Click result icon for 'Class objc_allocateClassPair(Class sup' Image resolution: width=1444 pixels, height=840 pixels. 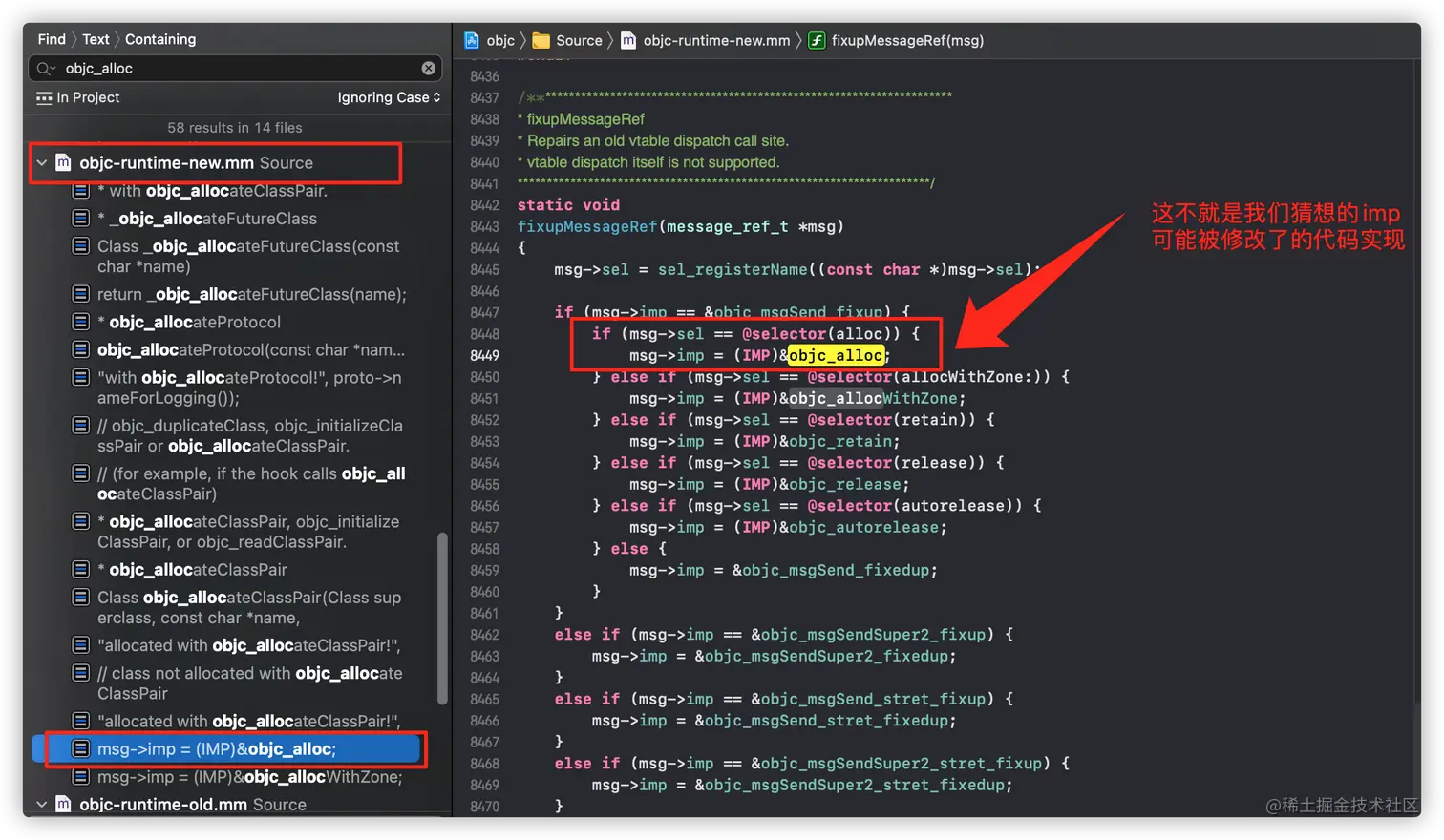point(81,597)
